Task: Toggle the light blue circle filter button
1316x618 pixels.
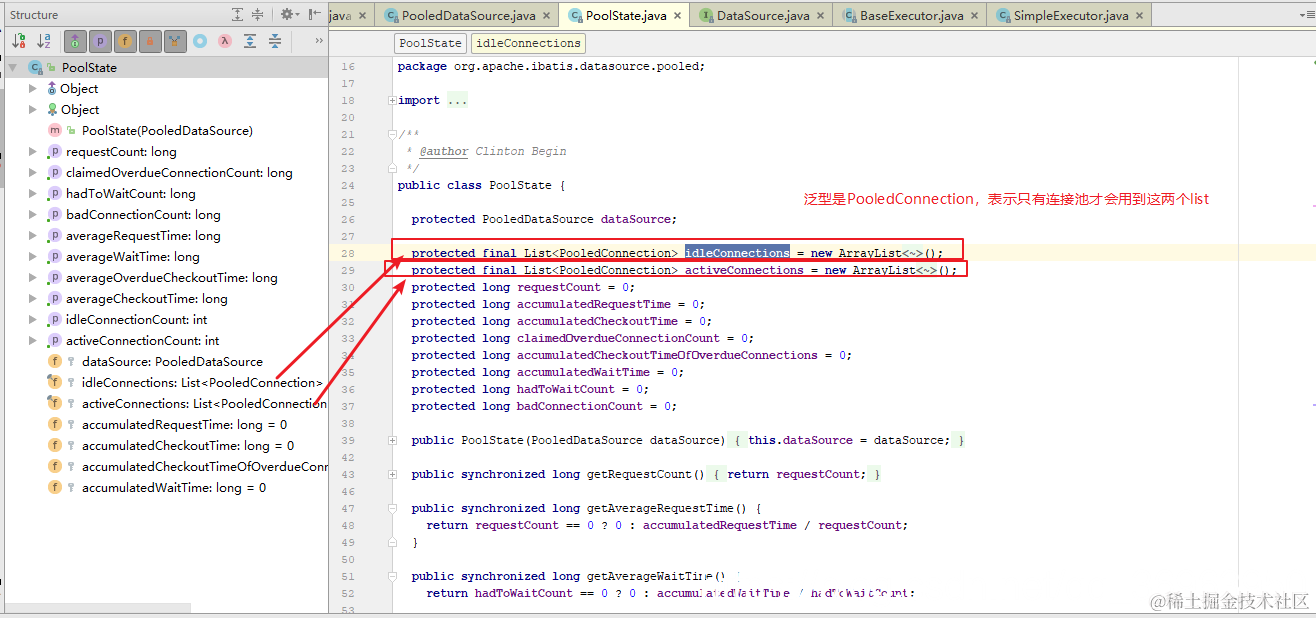Action: coord(200,41)
